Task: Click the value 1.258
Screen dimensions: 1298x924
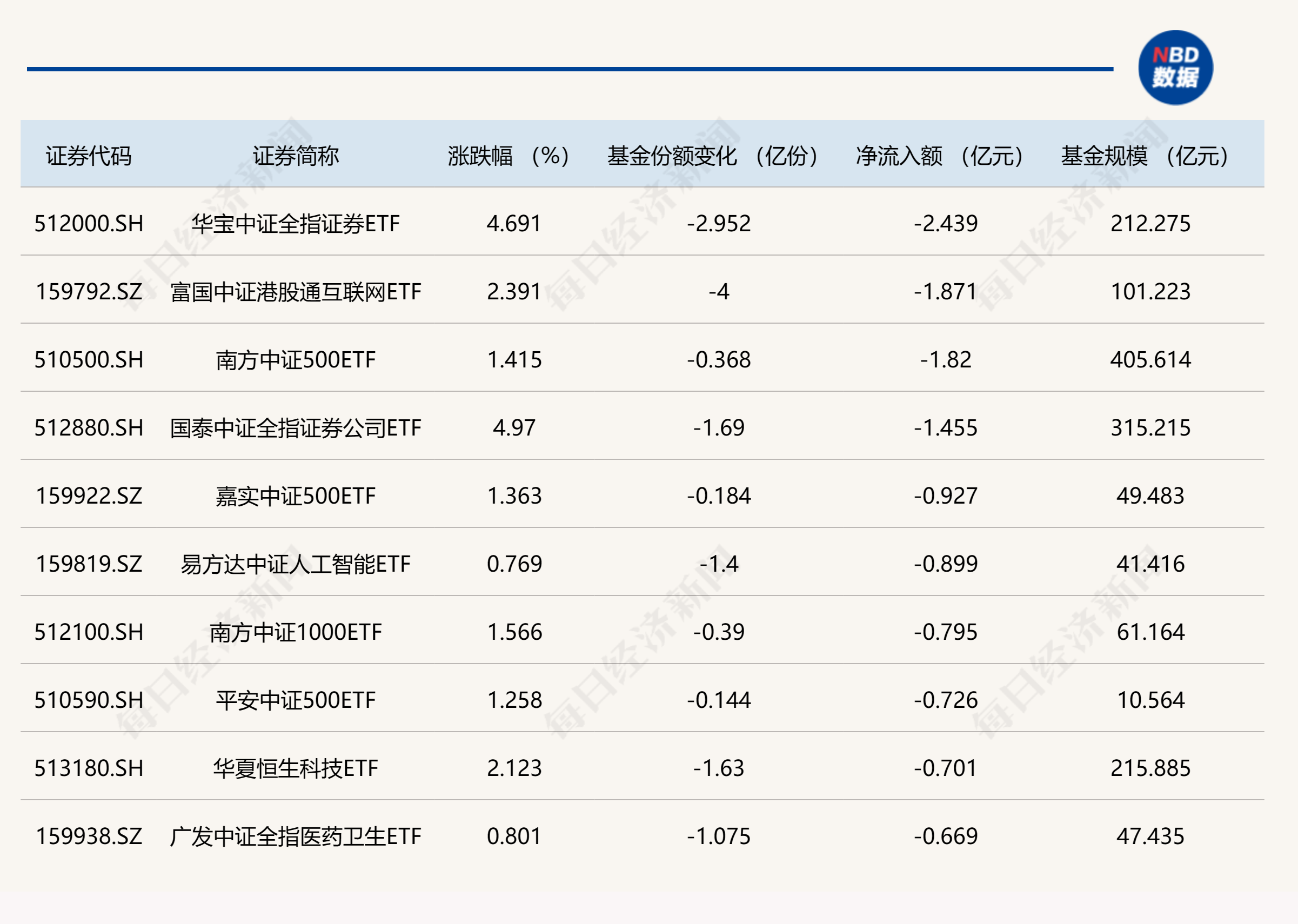Action: (514, 700)
